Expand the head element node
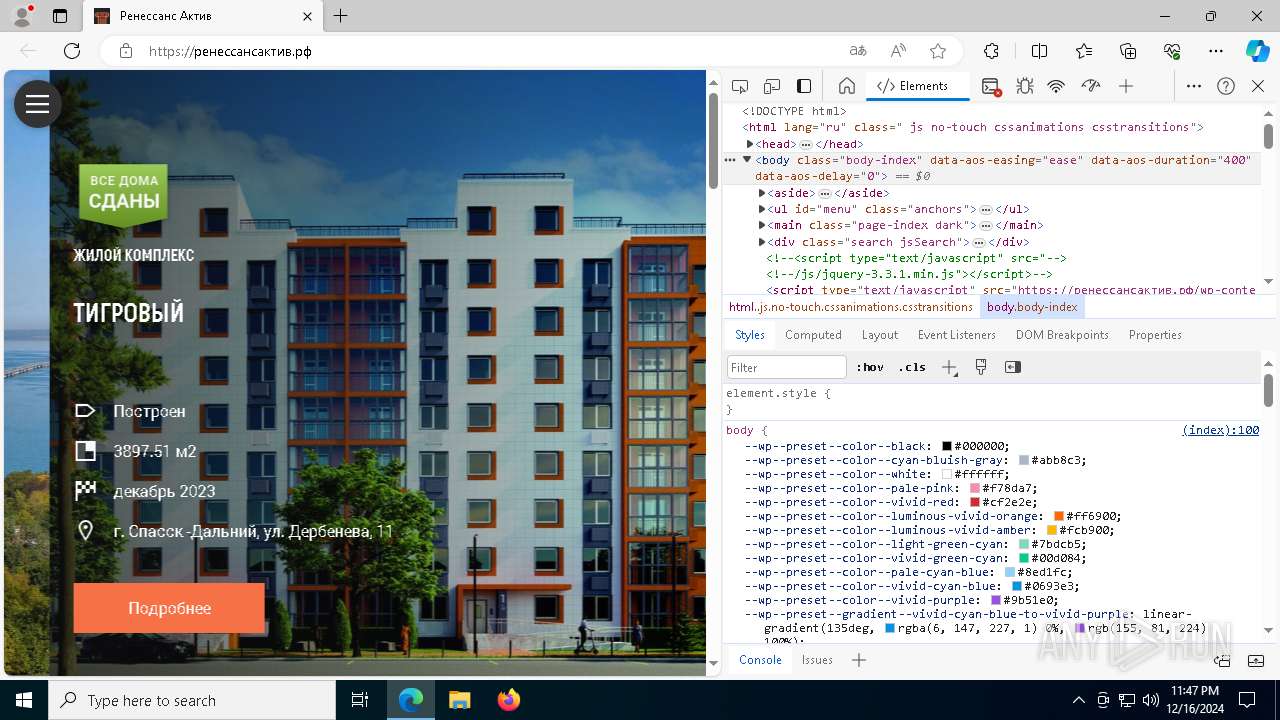 click(x=750, y=144)
